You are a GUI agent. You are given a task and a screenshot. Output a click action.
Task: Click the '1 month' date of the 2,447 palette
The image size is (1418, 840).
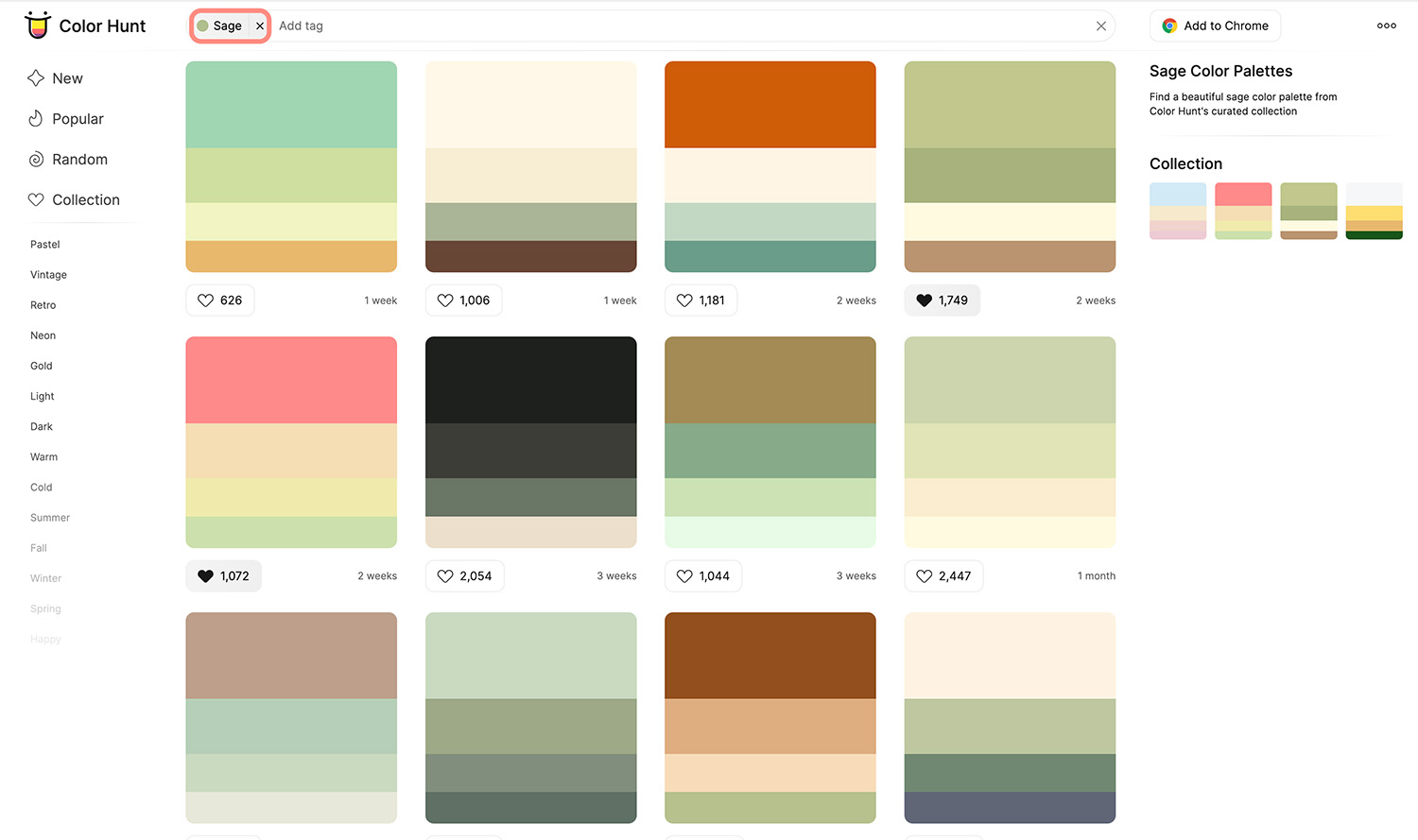[x=1097, y=576]
